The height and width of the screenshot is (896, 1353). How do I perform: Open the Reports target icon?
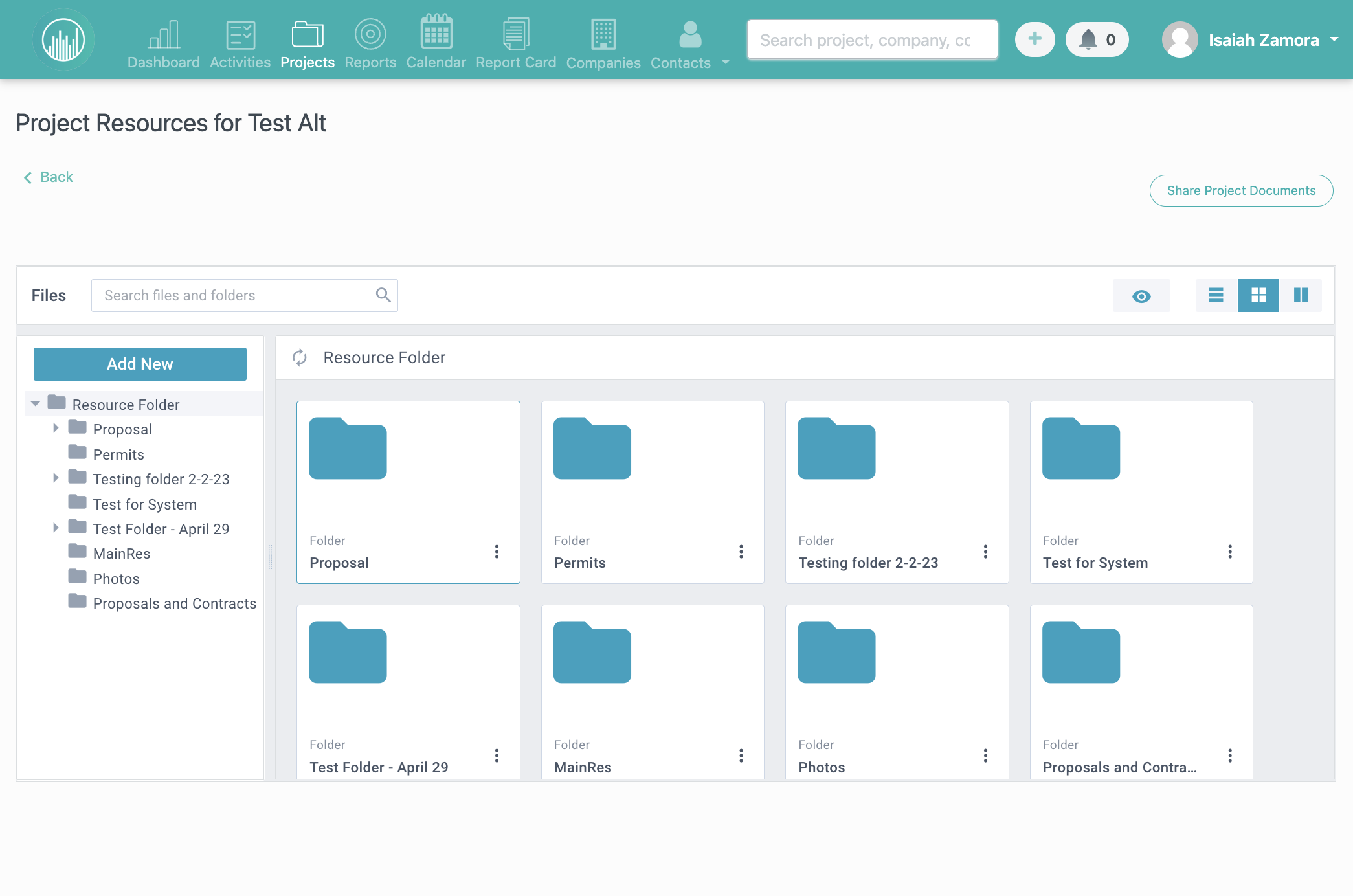(x=370, y=35)
